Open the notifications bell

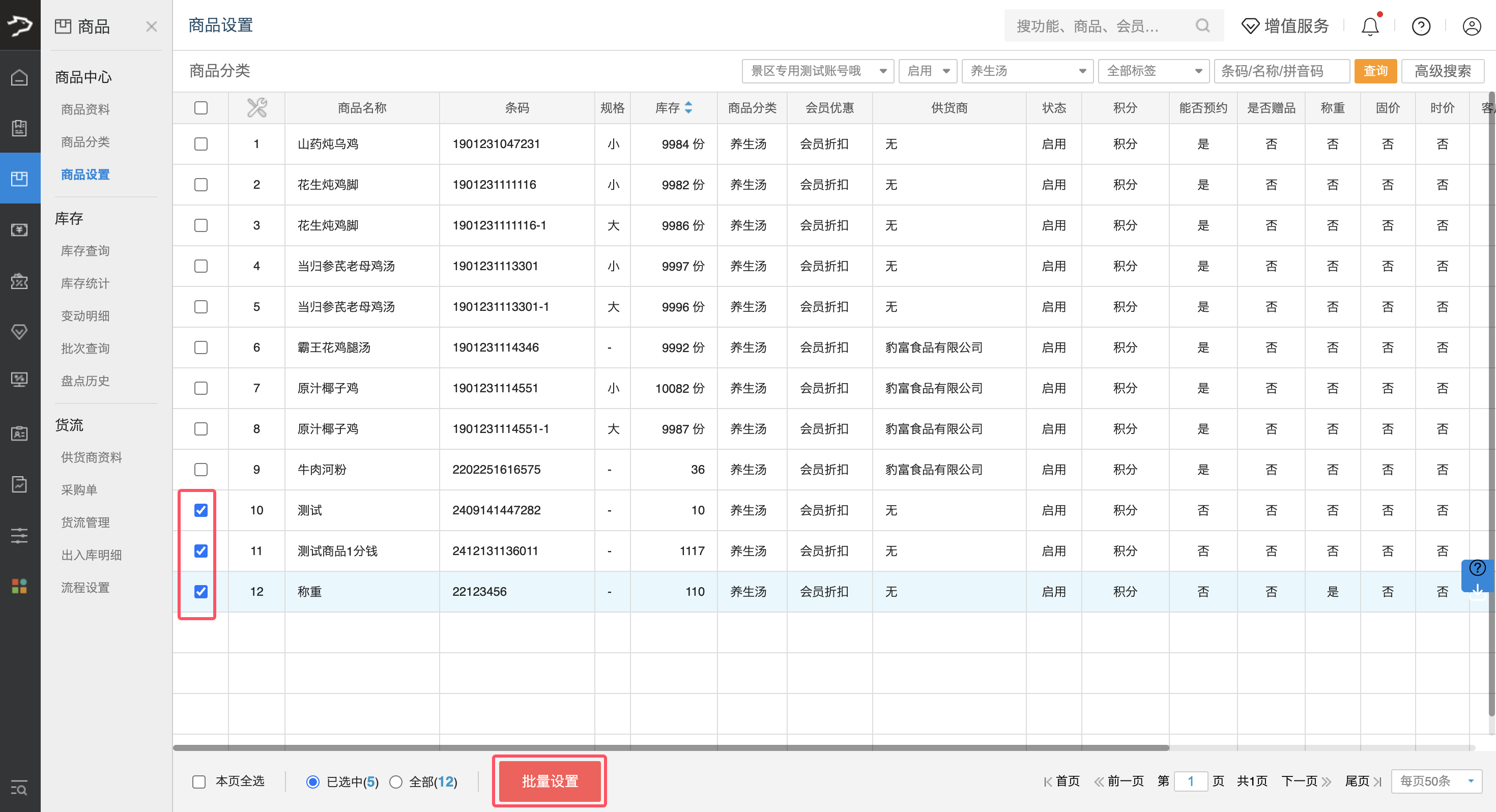click(1370, 26)
